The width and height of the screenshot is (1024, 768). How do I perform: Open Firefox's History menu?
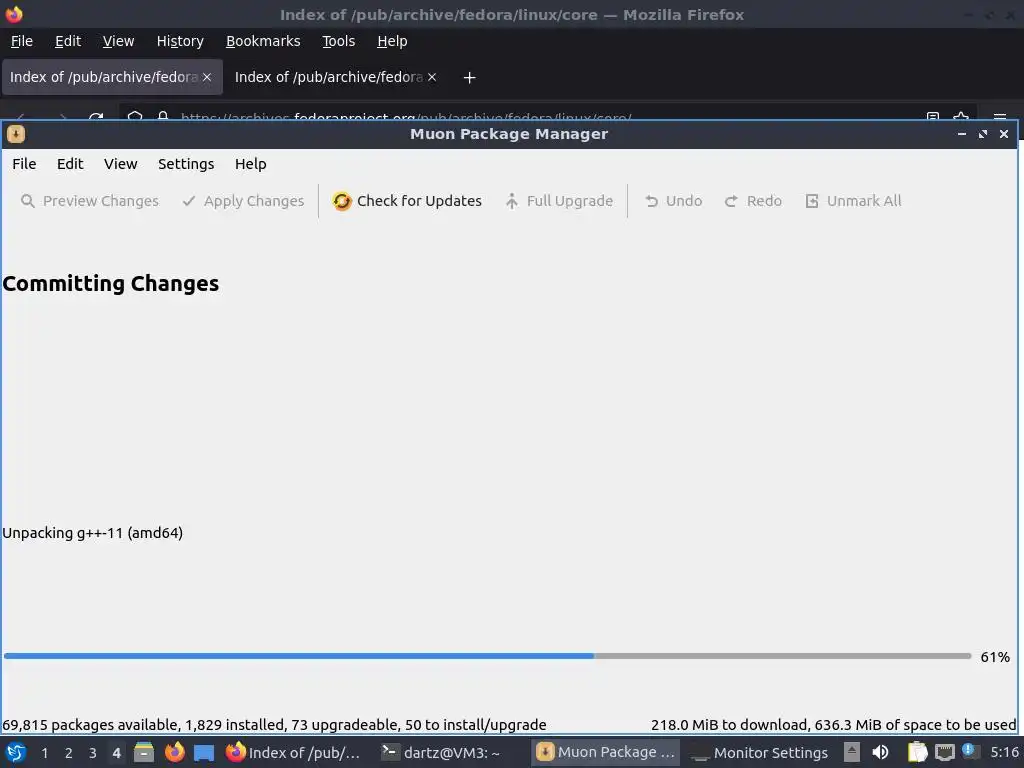tap(180, 41)
